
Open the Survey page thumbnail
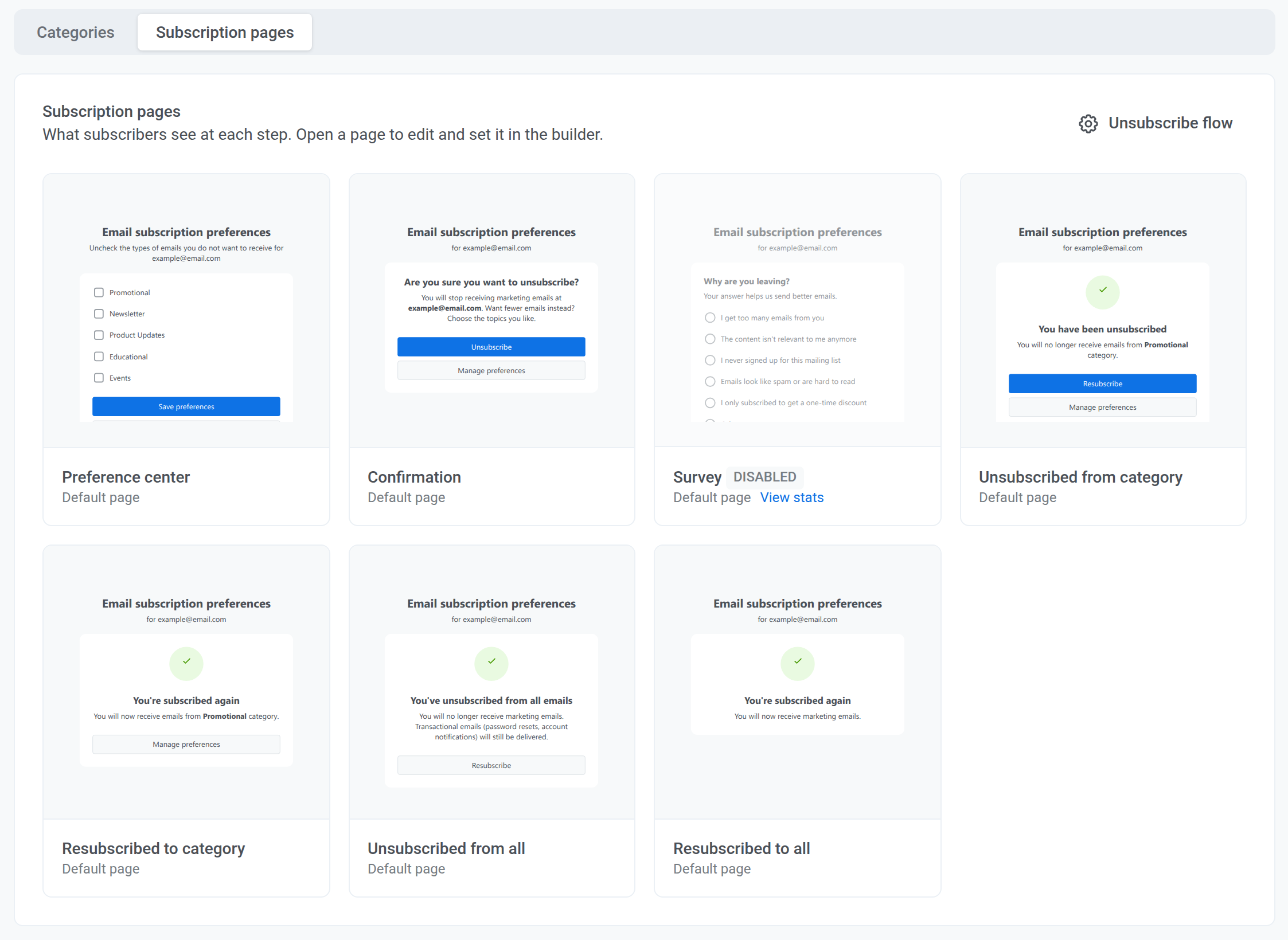click(x=797, y=311)
